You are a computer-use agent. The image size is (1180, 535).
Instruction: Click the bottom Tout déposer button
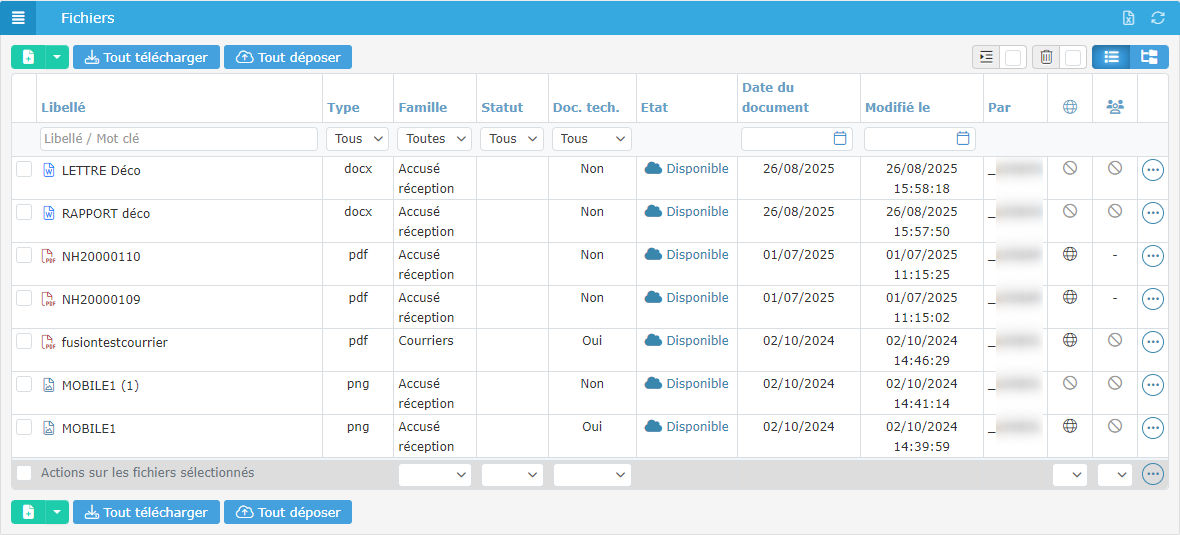tap(288, 512)
